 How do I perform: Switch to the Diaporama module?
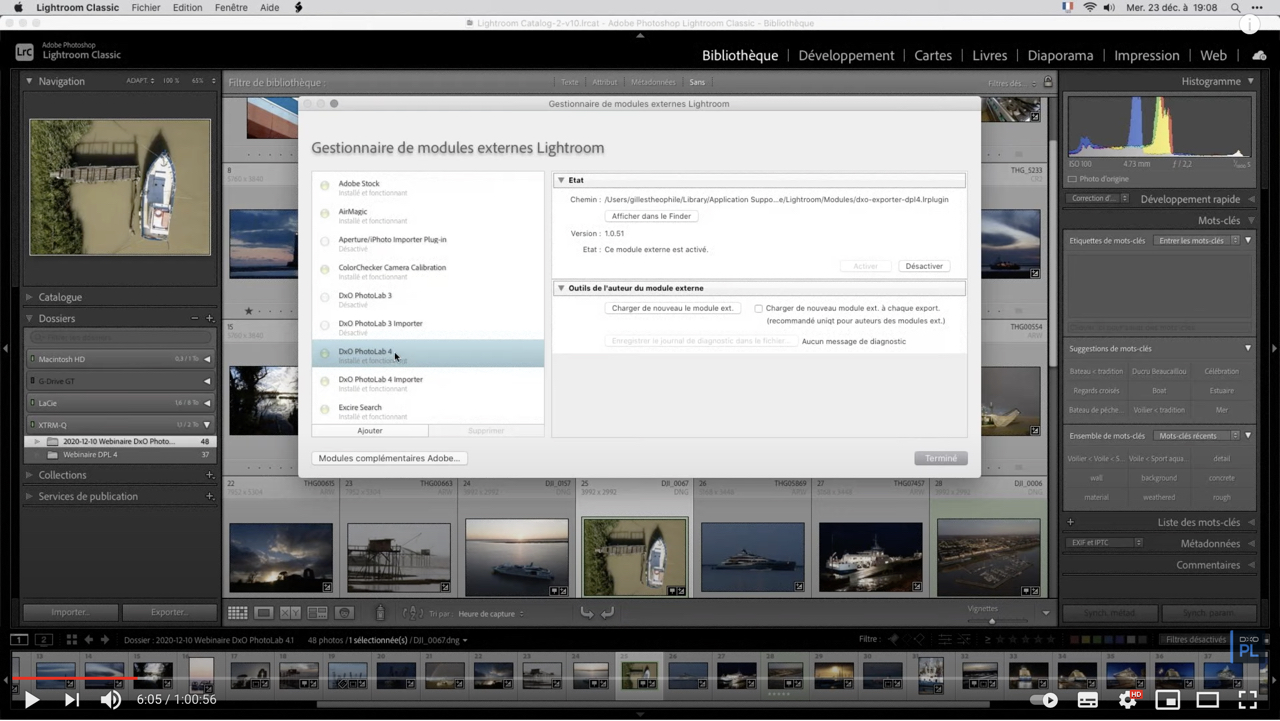[1060, 56]
